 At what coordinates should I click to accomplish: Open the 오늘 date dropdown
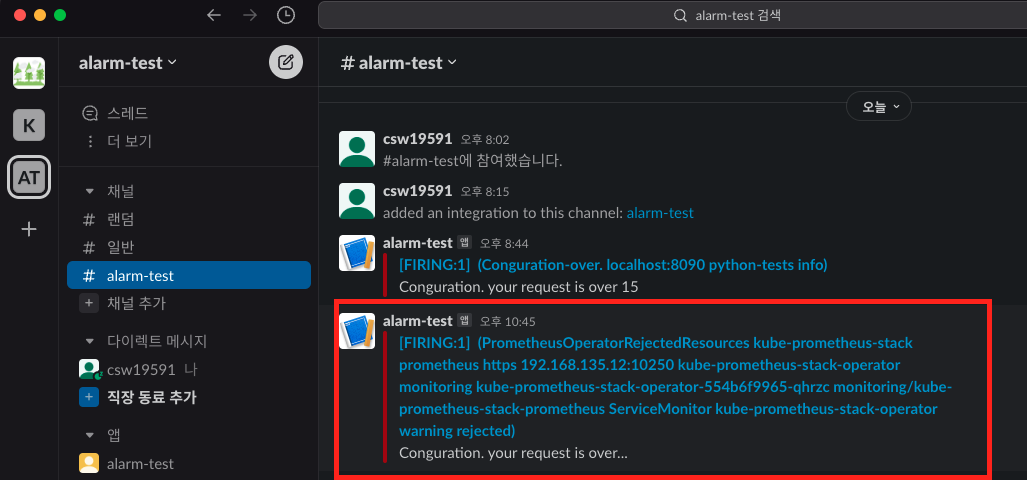pos(878,106)
